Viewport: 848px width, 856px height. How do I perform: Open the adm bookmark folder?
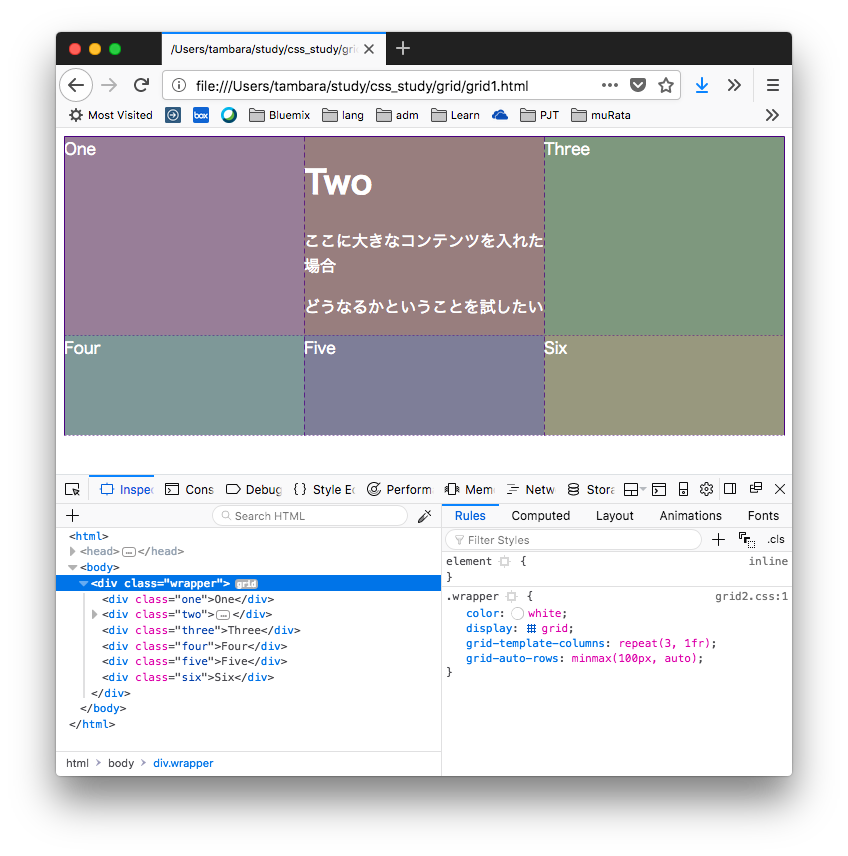(398, 115)
